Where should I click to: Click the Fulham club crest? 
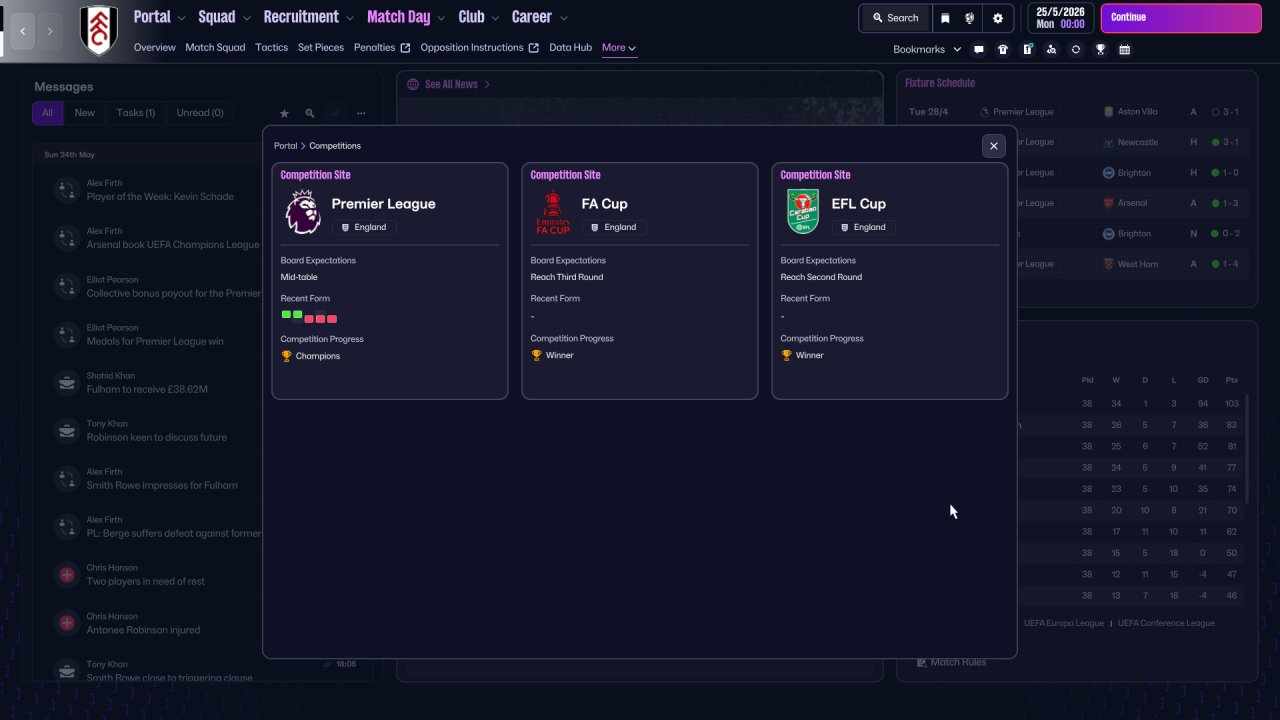(98, 30)
